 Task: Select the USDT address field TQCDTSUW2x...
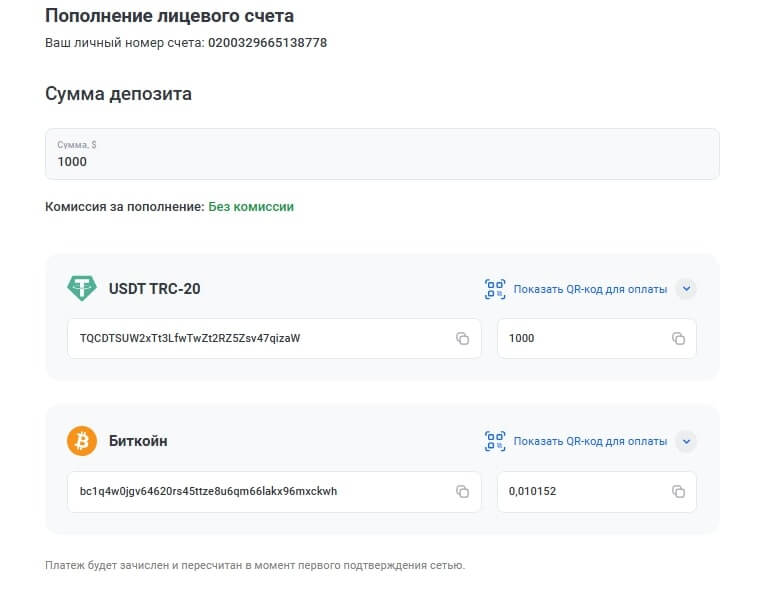click(274, 339)
